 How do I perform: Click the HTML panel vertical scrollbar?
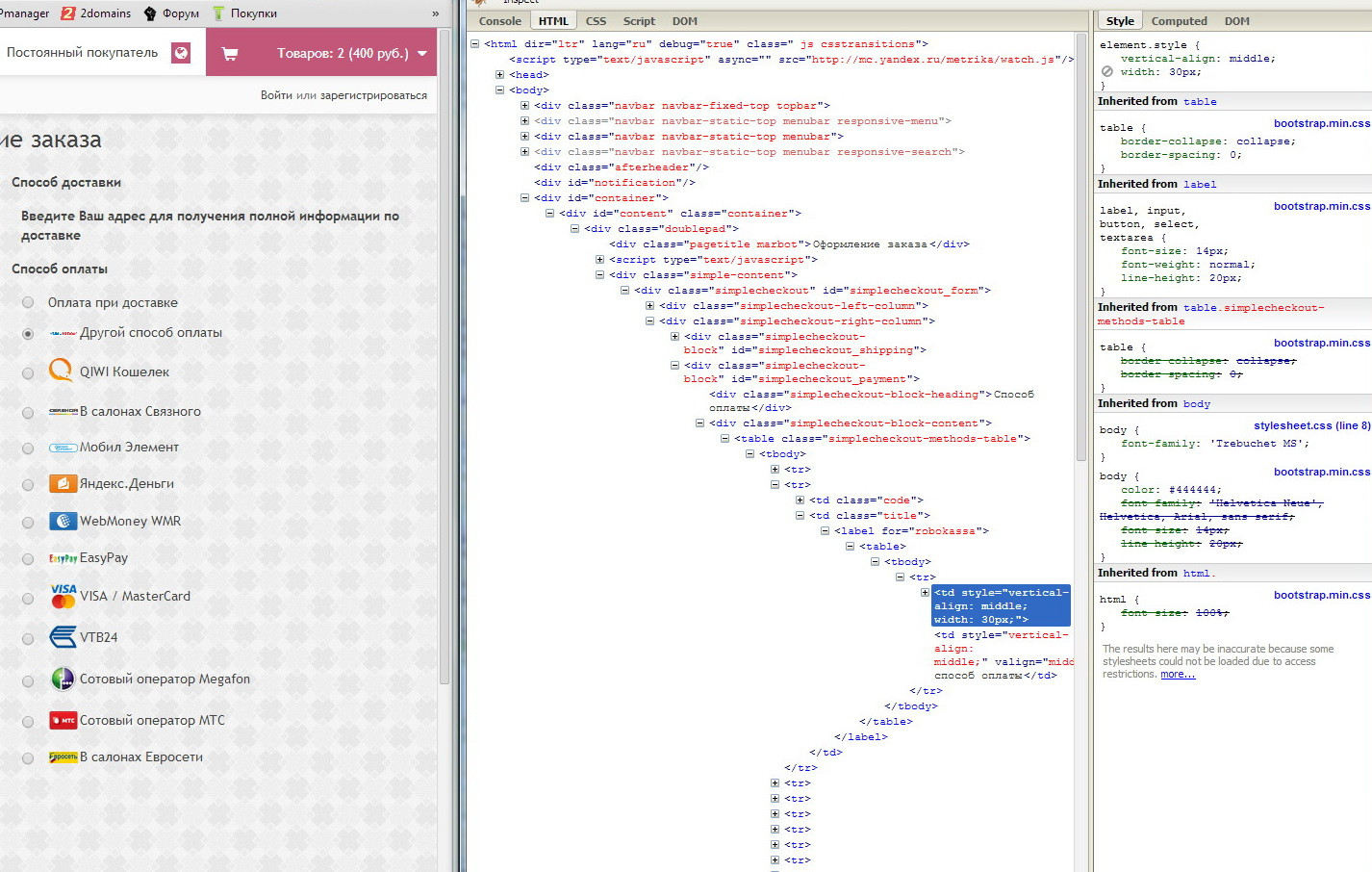pyautogui.click(x=1081, y=248)
